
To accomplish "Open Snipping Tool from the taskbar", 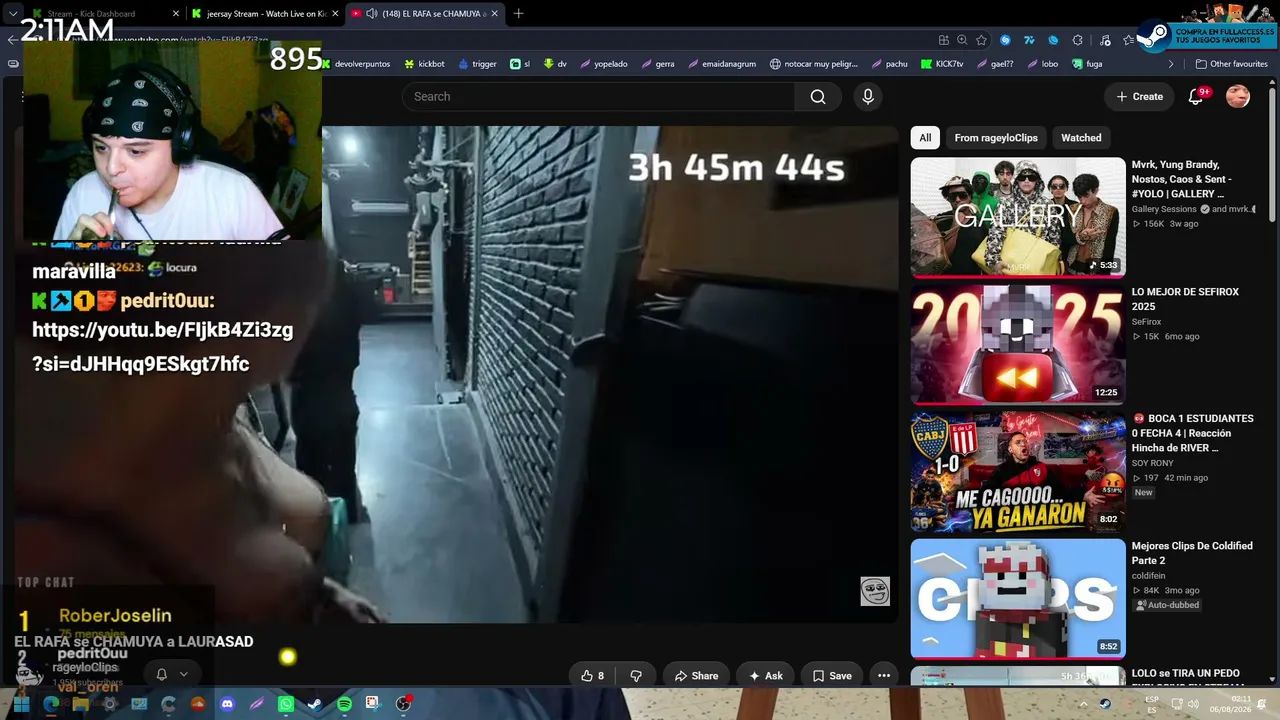I will coord(373,704).
